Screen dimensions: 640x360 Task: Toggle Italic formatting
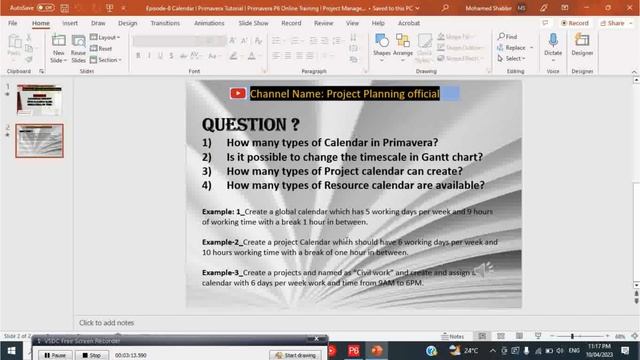(149, 56)
